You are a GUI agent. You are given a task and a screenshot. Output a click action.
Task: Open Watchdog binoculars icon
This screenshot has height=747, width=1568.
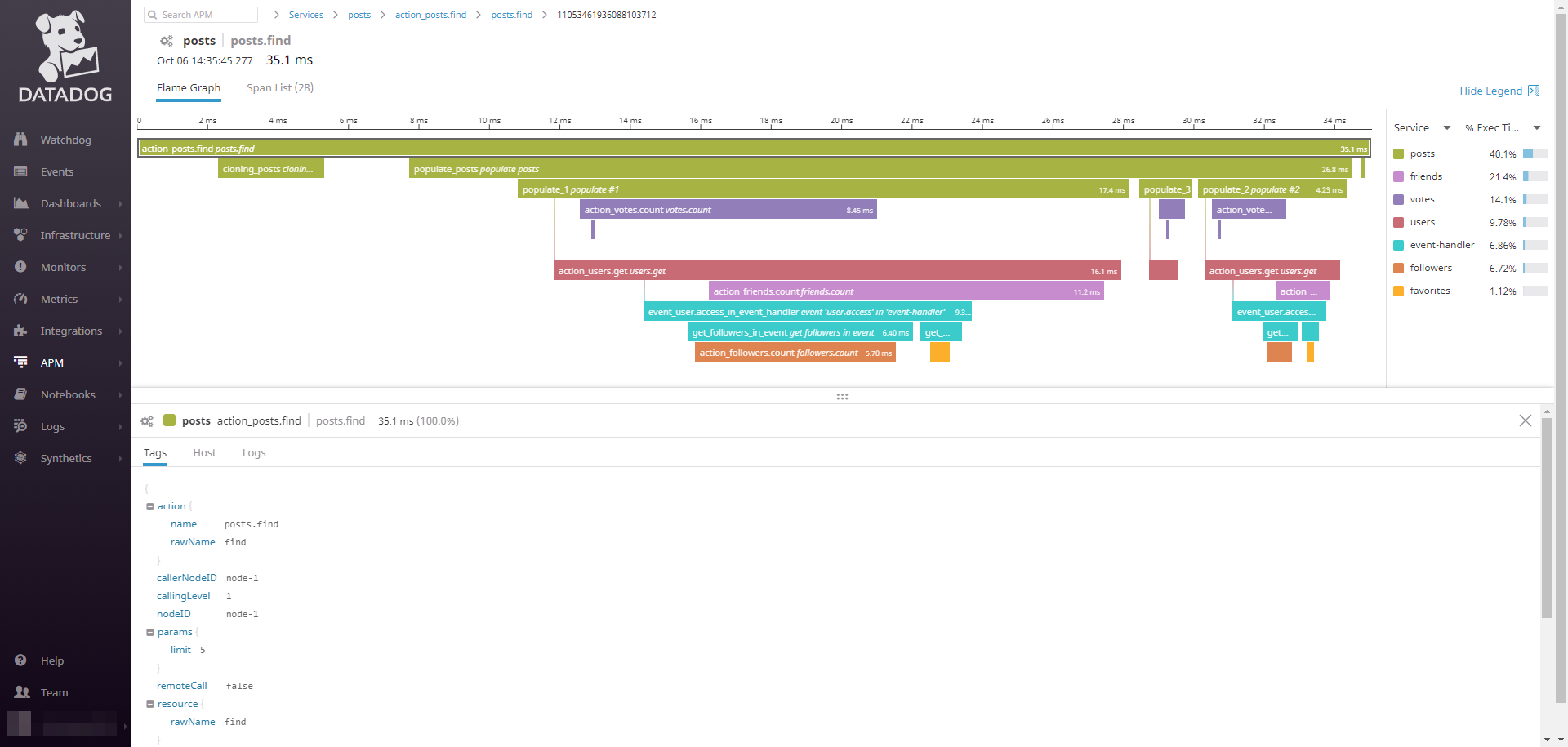[x=20, y=140]
